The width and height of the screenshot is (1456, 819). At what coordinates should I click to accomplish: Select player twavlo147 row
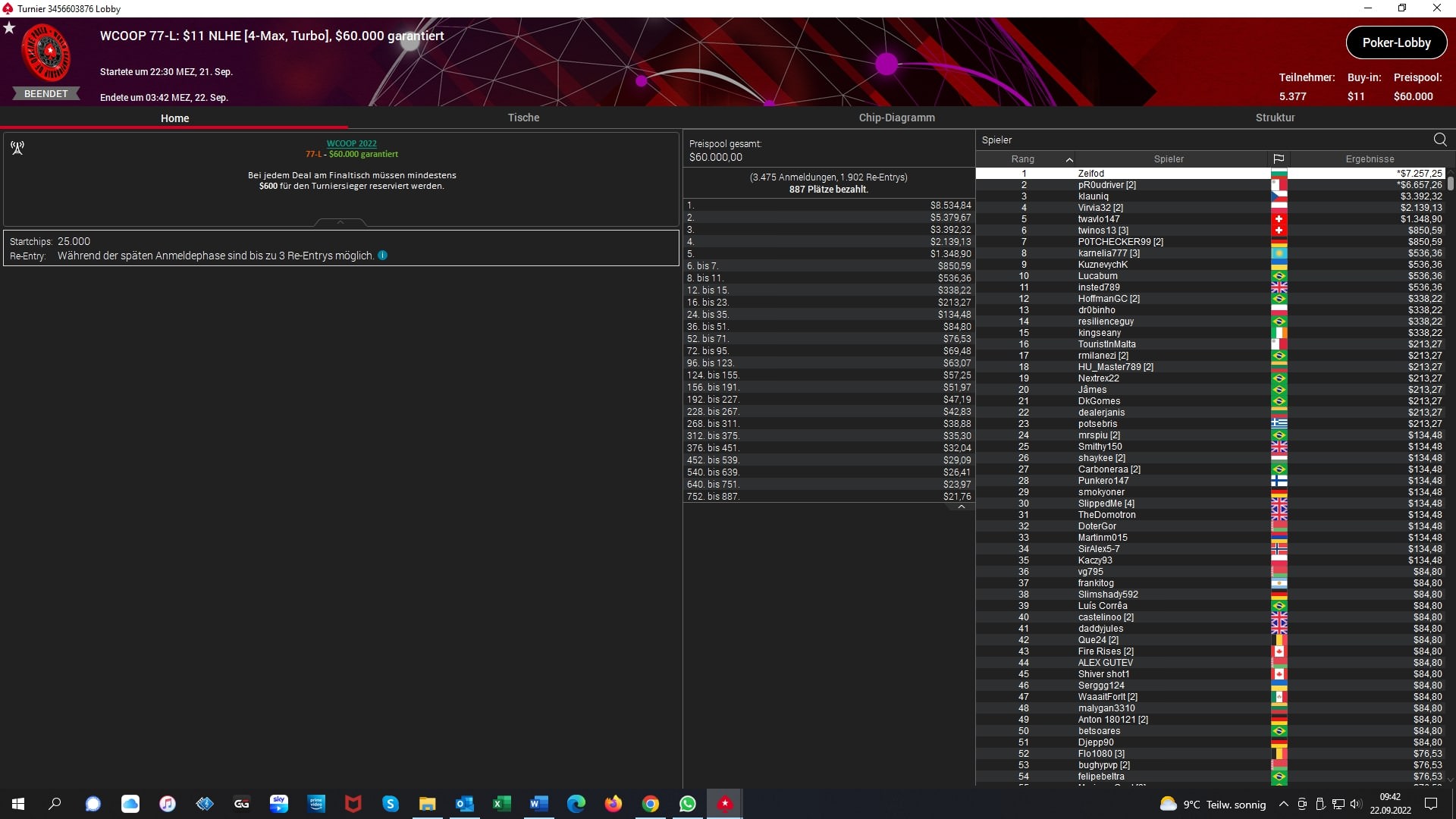[1210, 219]
